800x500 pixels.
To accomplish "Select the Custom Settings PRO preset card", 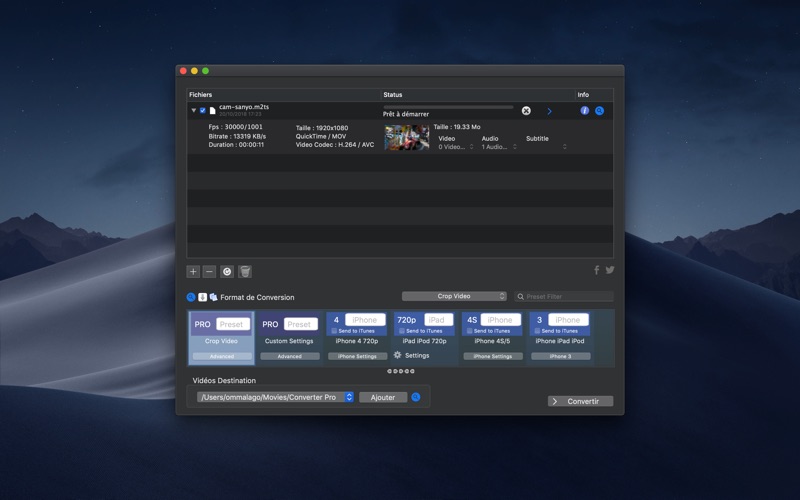I will tap(289, 338).
